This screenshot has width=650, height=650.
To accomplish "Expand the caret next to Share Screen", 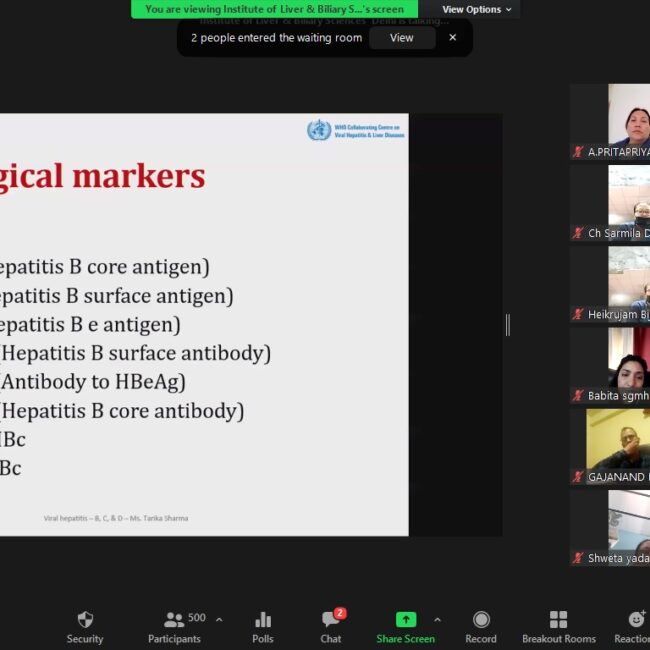I will tap(437, 620).
